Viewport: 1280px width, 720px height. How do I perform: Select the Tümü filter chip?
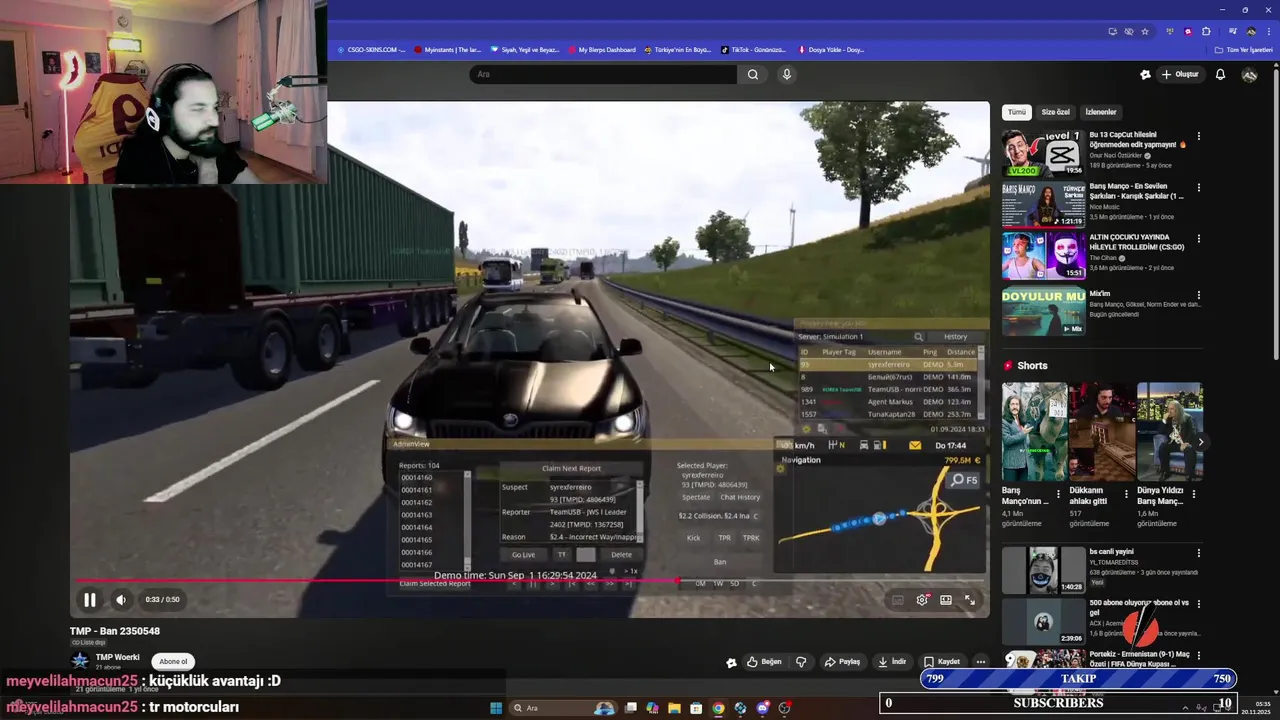point(1017,112)
